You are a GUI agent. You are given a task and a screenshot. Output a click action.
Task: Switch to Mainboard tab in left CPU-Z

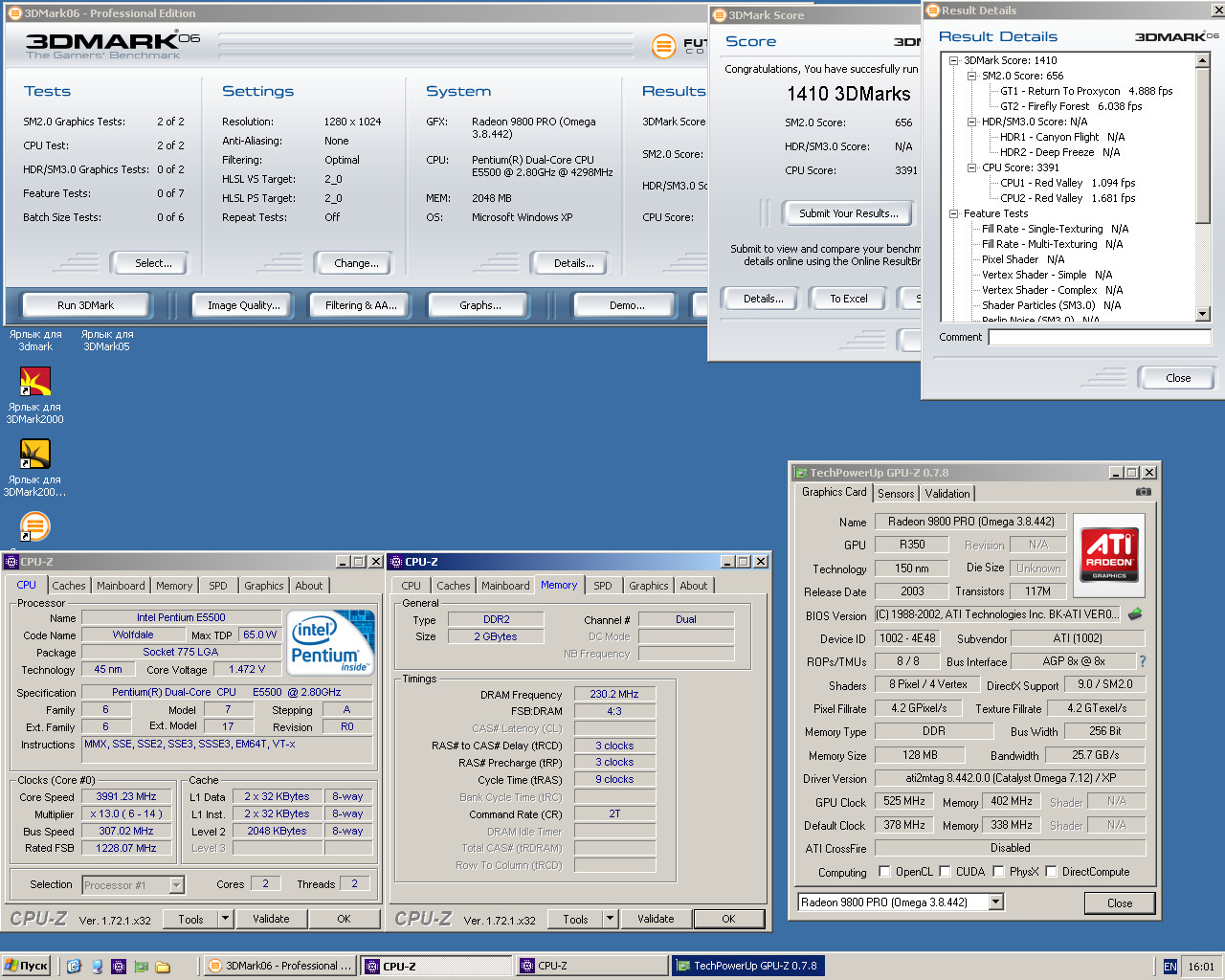(121, 586)
